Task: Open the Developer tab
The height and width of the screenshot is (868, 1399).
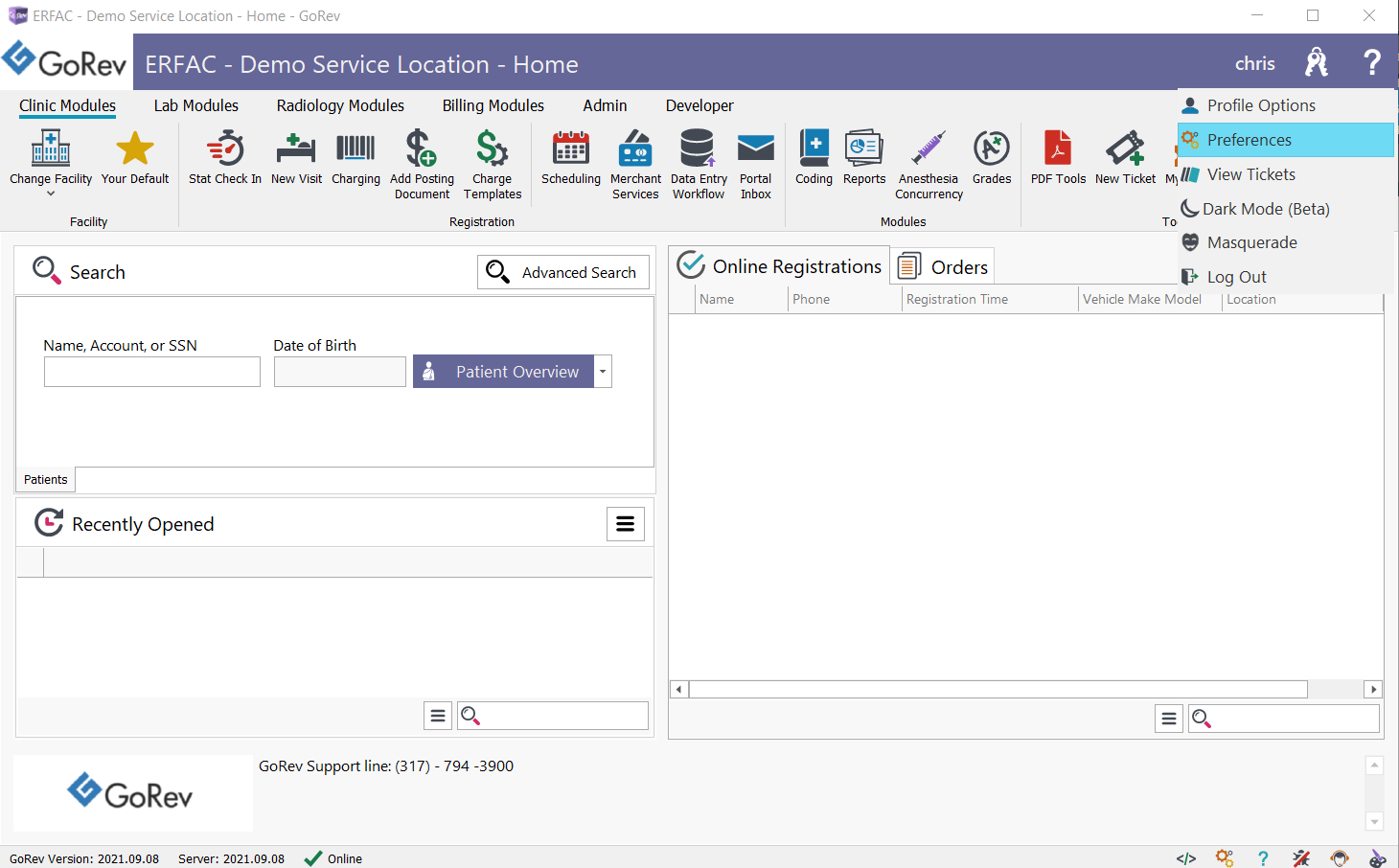Action: pyautogui.click(x=699, y=105)
